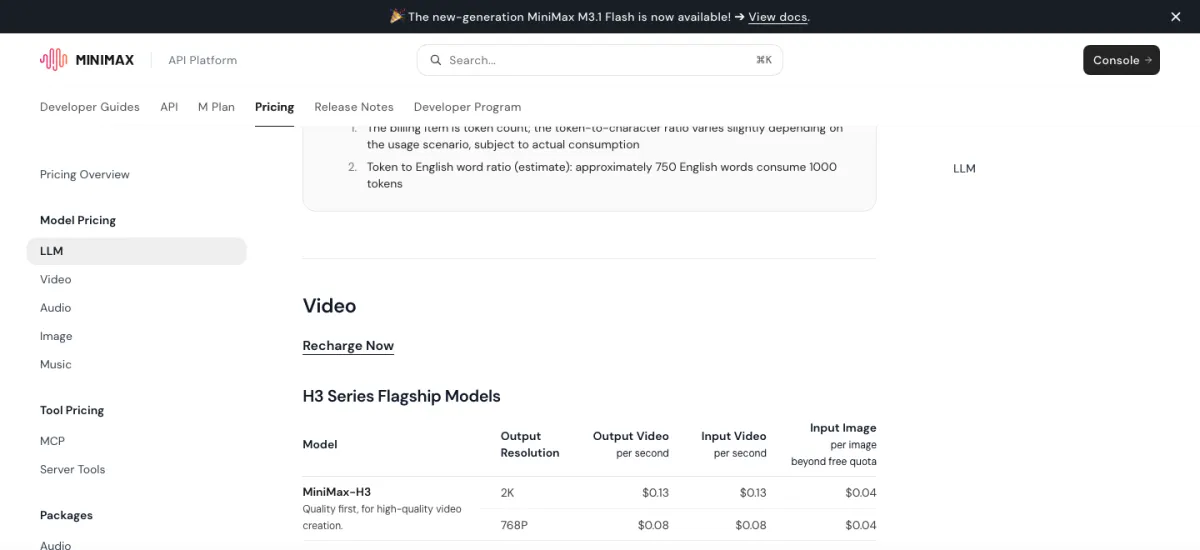Click the Model Pricing sidebar heading

(78, 220)
